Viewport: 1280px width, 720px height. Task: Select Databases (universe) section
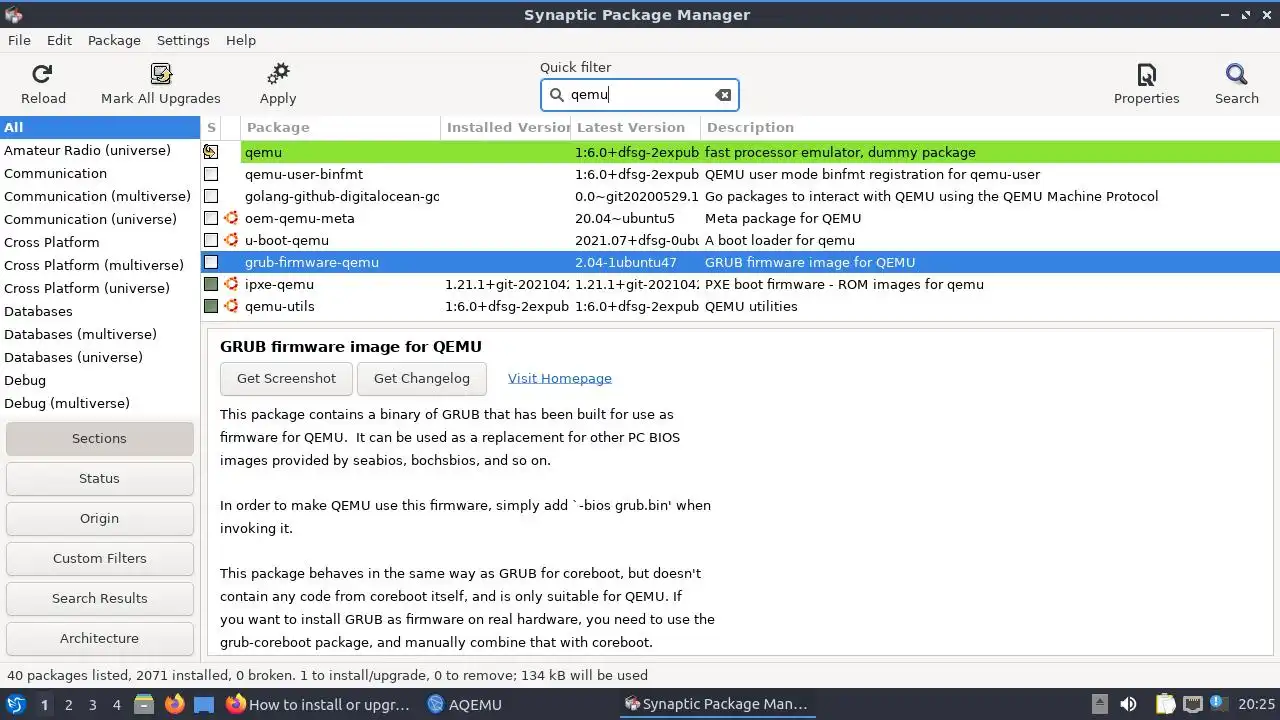coord(100,357)
